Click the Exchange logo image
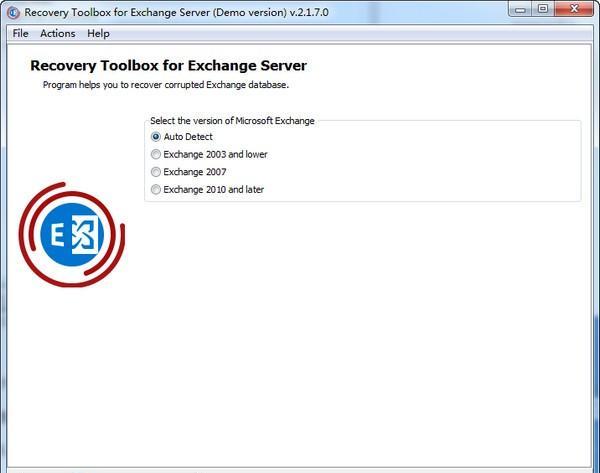 coord(72,235)
